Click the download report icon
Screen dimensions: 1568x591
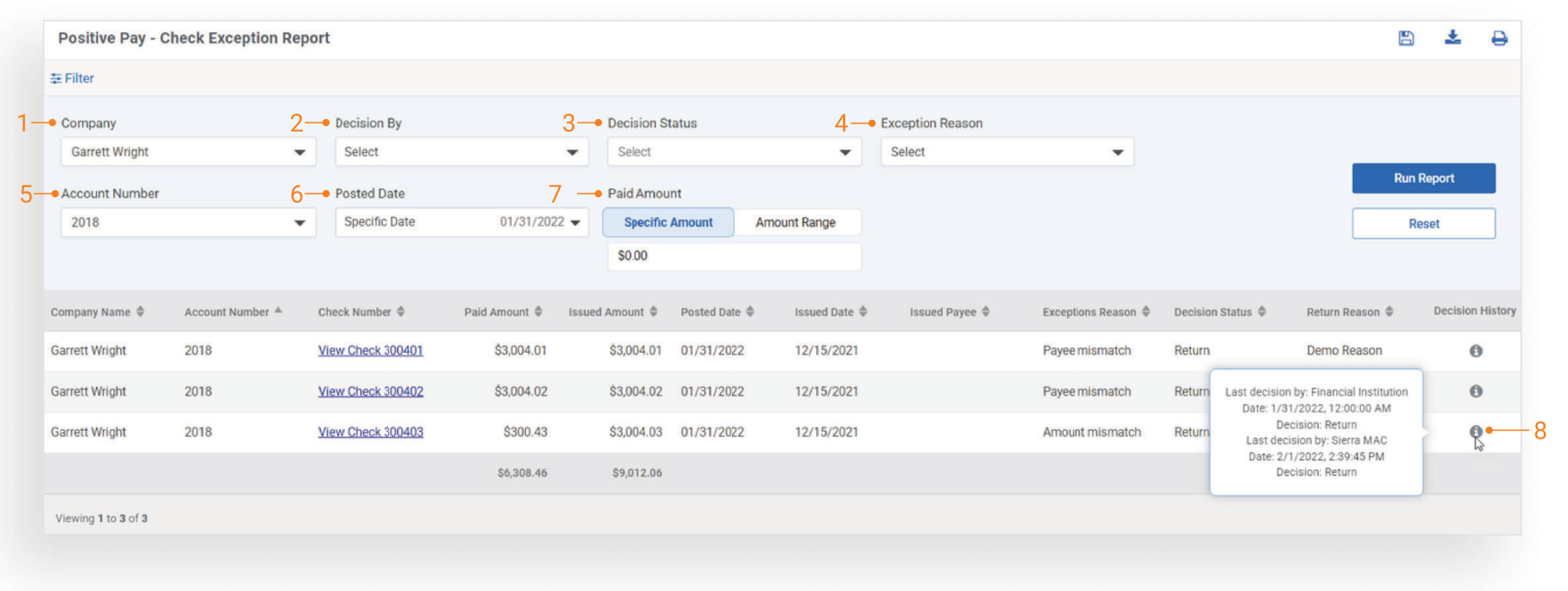[1452, 38]
